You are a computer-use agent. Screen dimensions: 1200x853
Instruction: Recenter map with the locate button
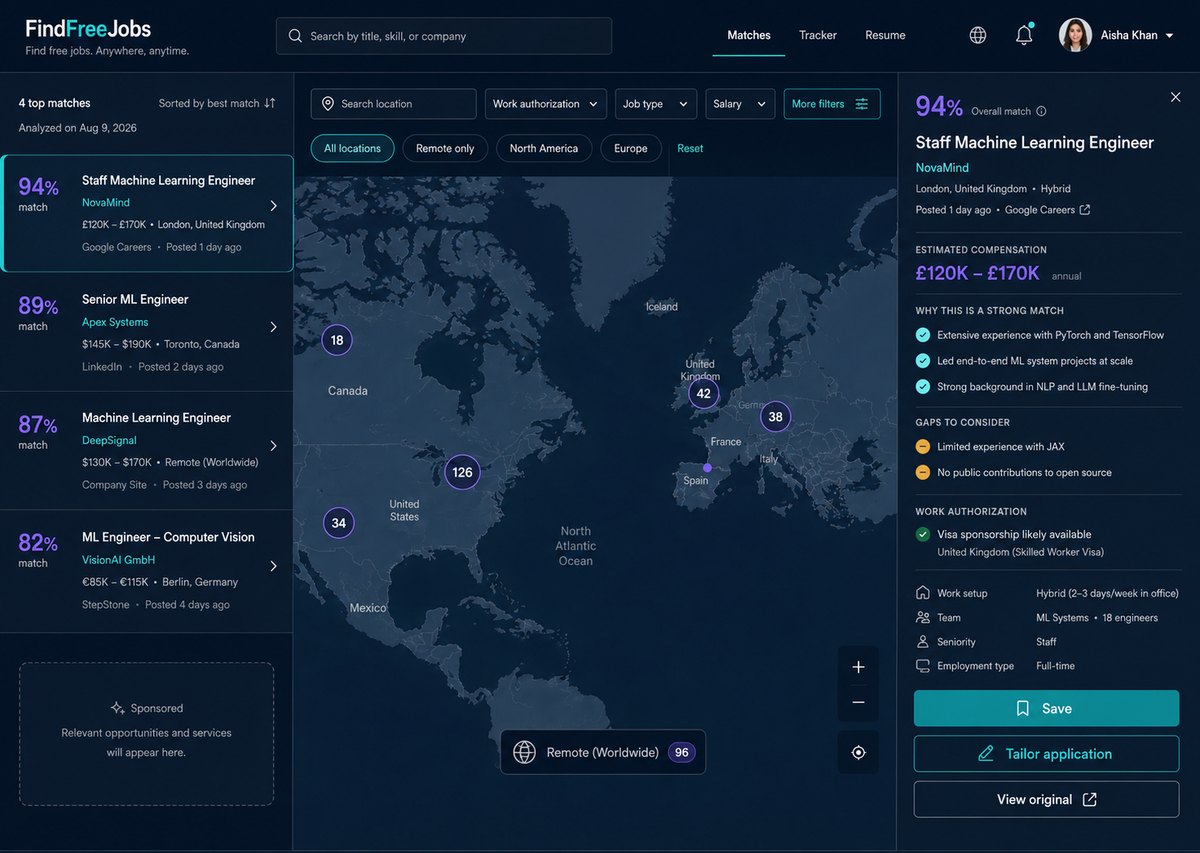pyautogui.click(x=858, y=752)
